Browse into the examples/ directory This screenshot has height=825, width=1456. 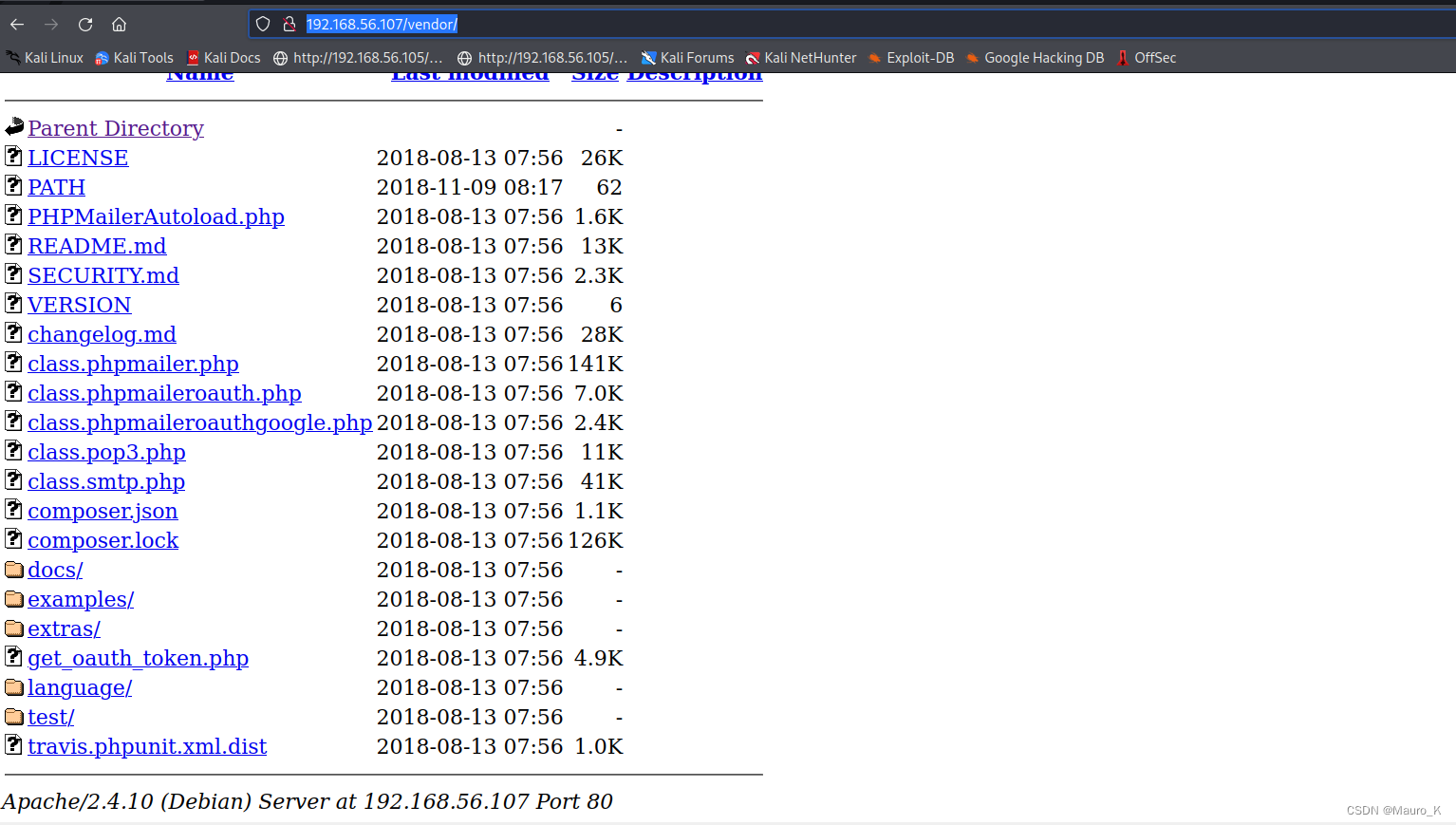[81, 599]
